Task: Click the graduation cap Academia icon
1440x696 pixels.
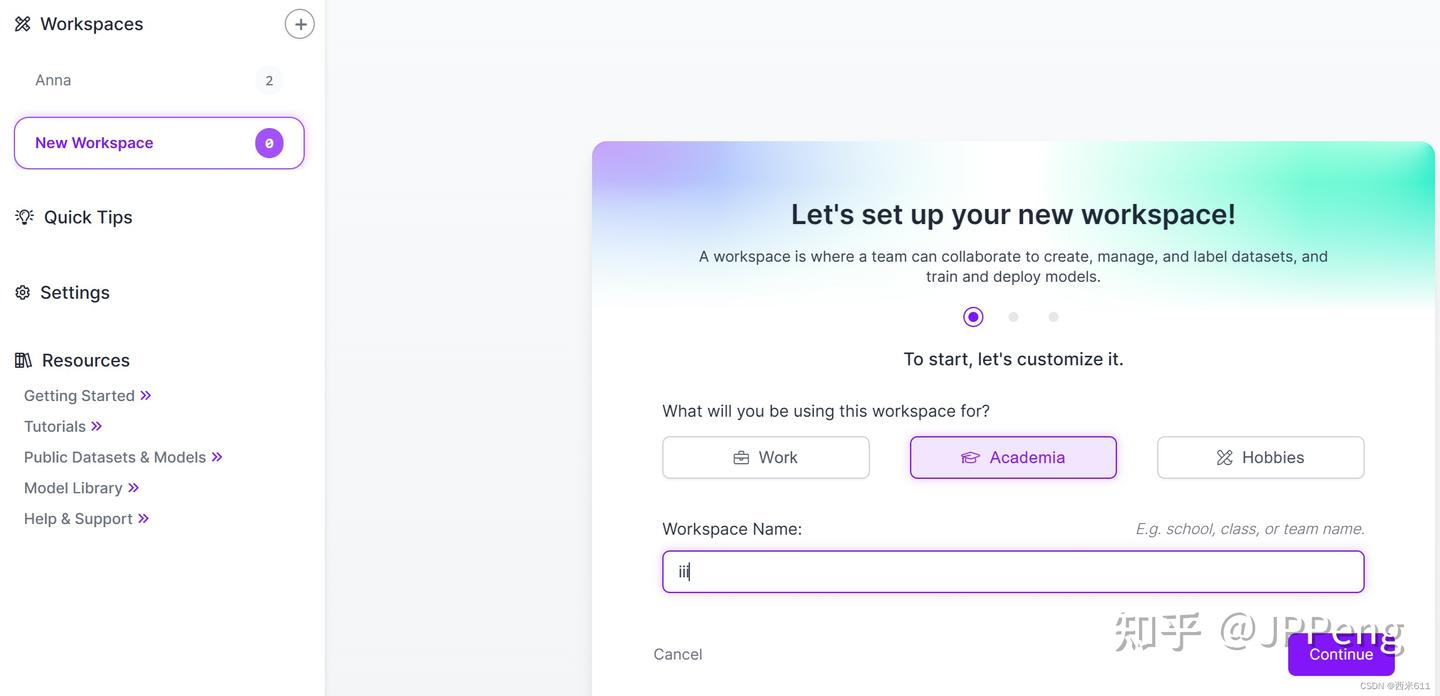Action: [x=970, y=458]
